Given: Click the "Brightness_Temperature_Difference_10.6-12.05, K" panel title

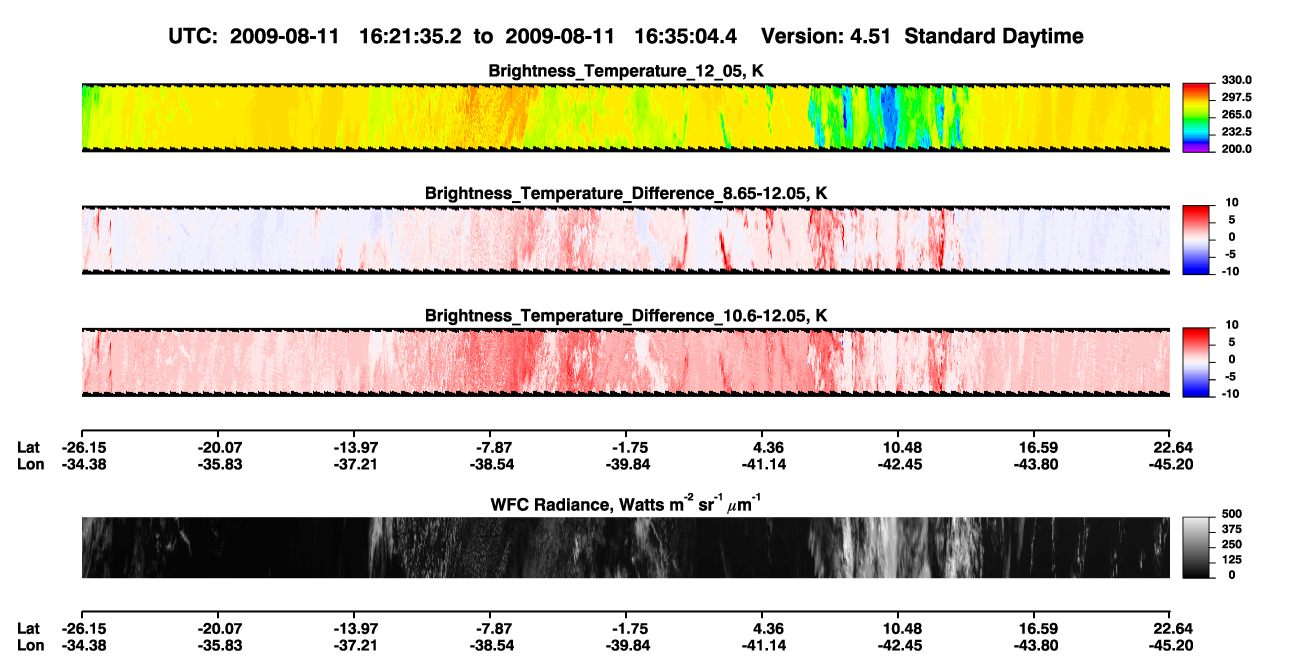Looking at the screenshot, I should click(x=626, y=316).
